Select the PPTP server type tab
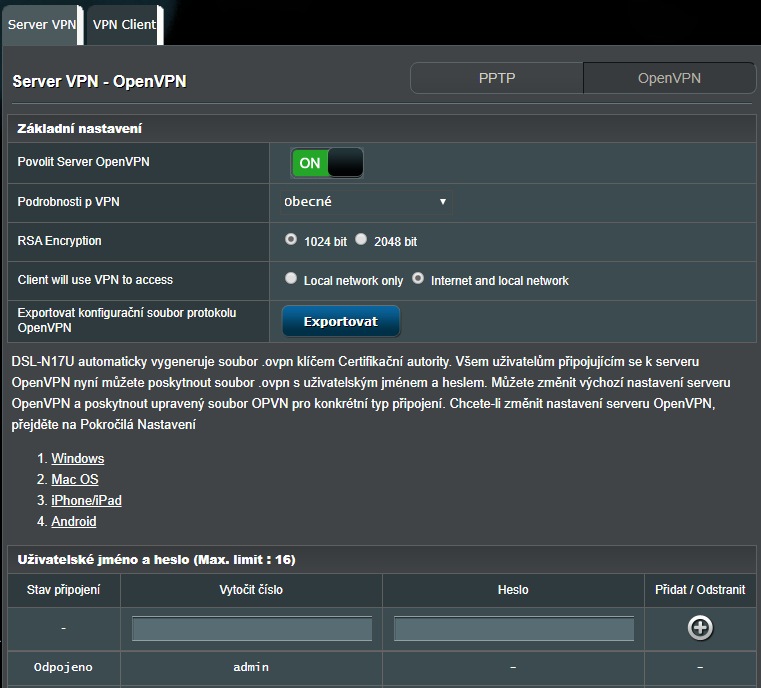The width and height of the screenshot is (761, 688). (x=496, y=78)
